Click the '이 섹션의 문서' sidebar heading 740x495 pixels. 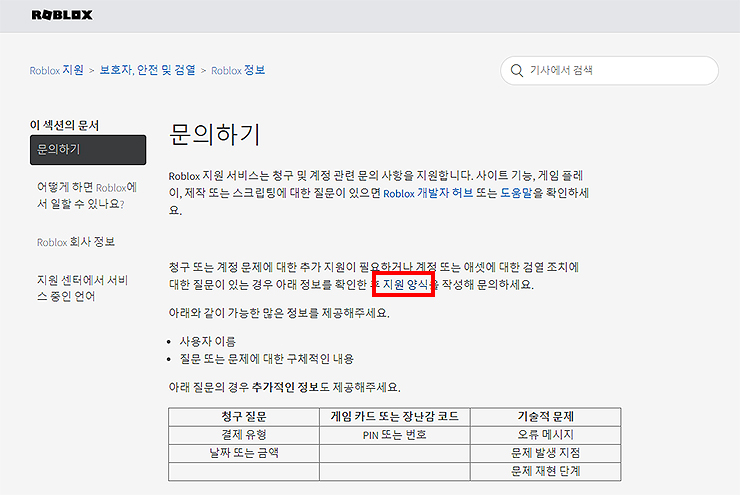point(64,125)
